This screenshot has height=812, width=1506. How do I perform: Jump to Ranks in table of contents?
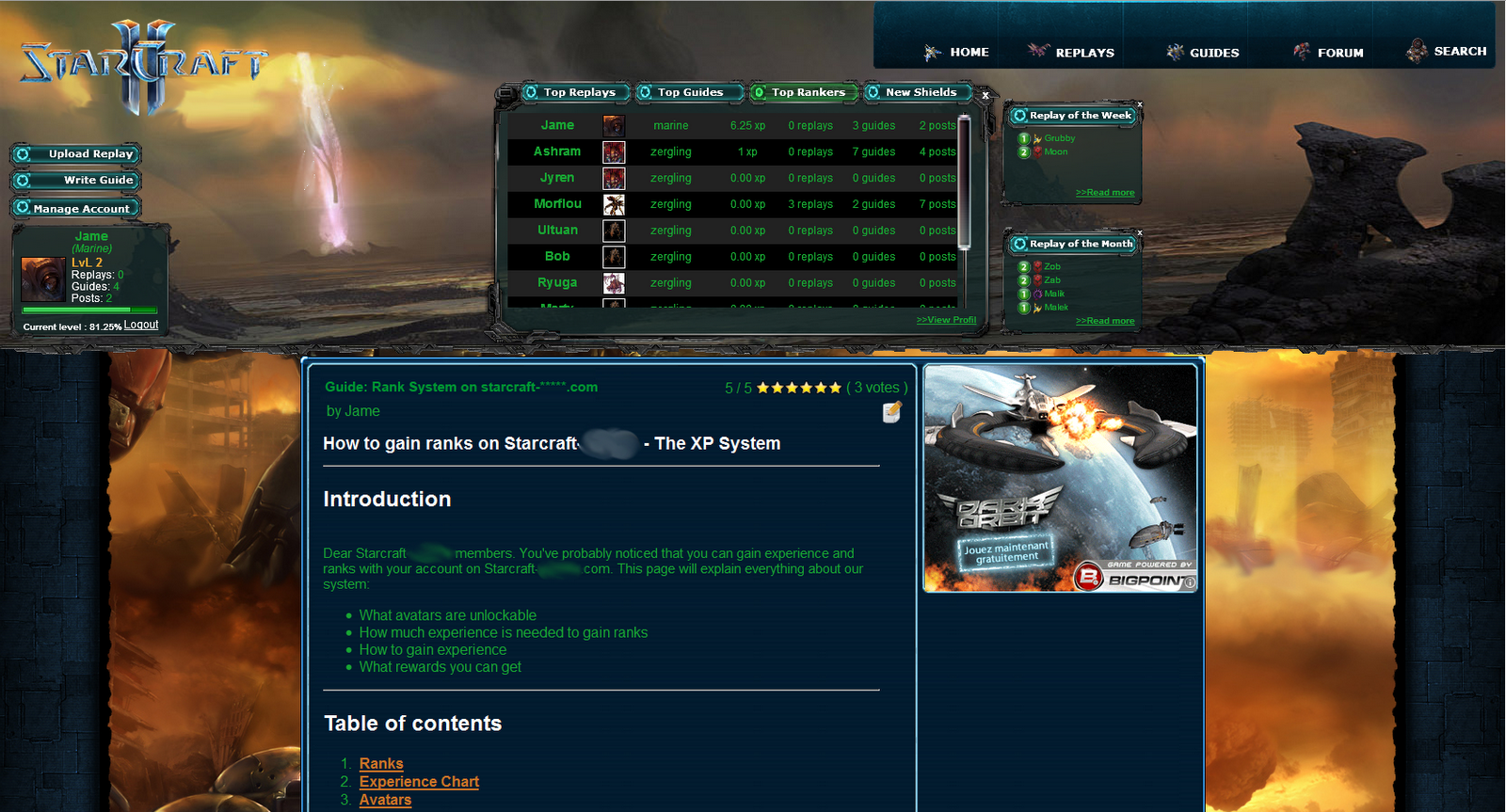tap(381, 764)
